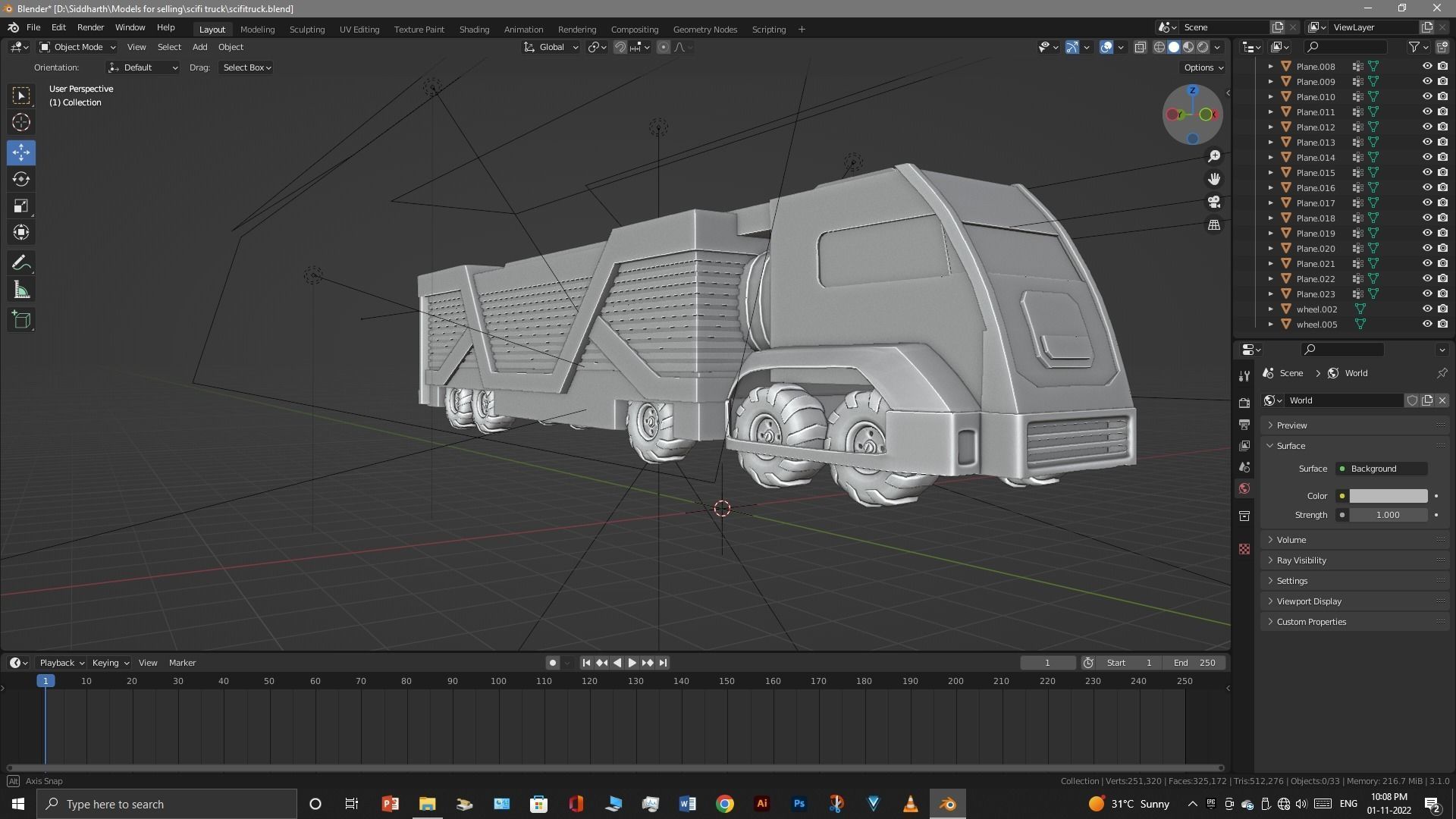Switch to the Shading workspace tab

(x=474, y=29)
